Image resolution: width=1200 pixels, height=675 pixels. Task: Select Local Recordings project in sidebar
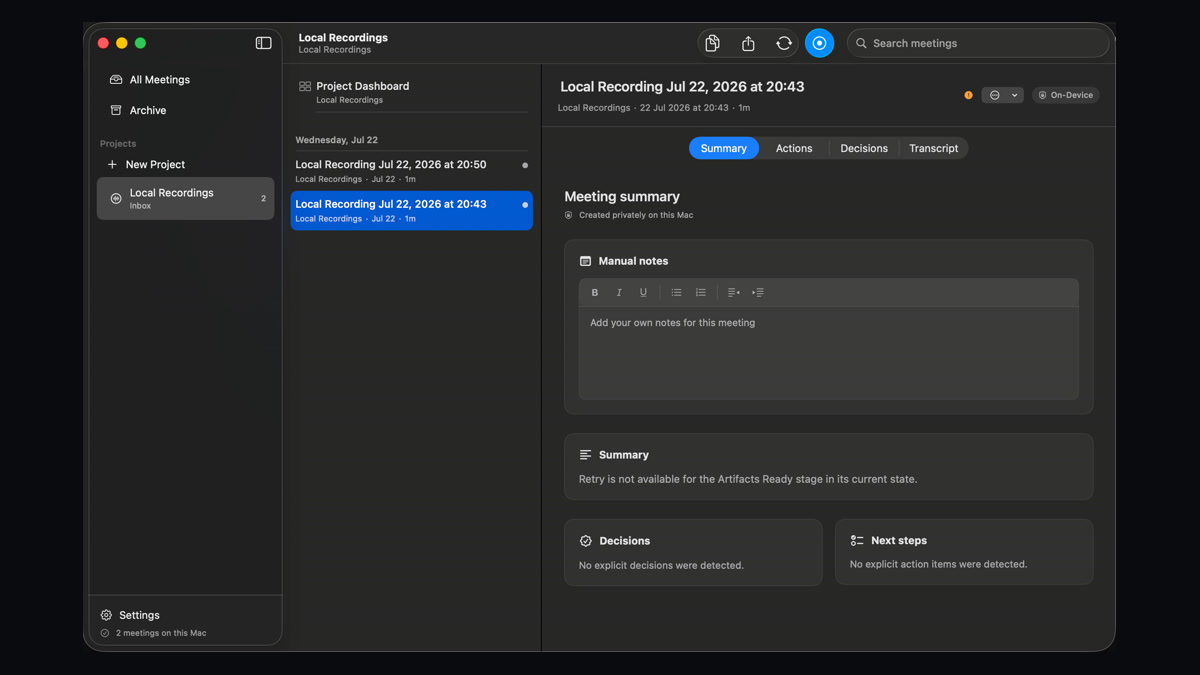pyautogui.click(x=185, y=198)
